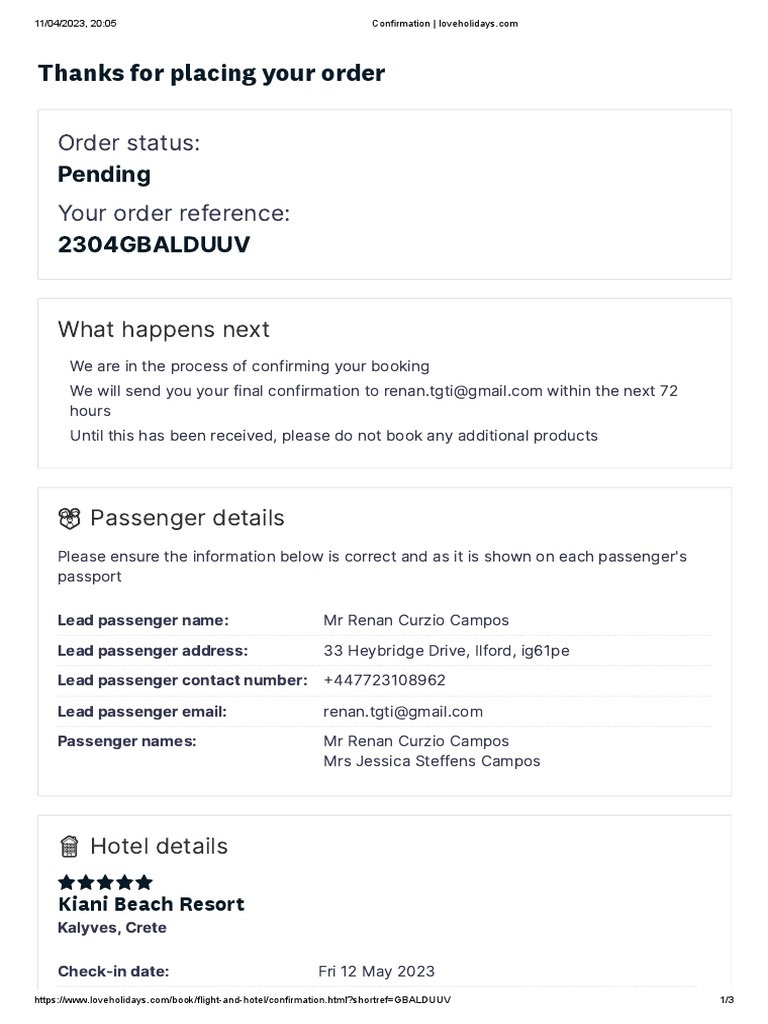Click the page title Thanks for placing your order

[x=211, y=73]
